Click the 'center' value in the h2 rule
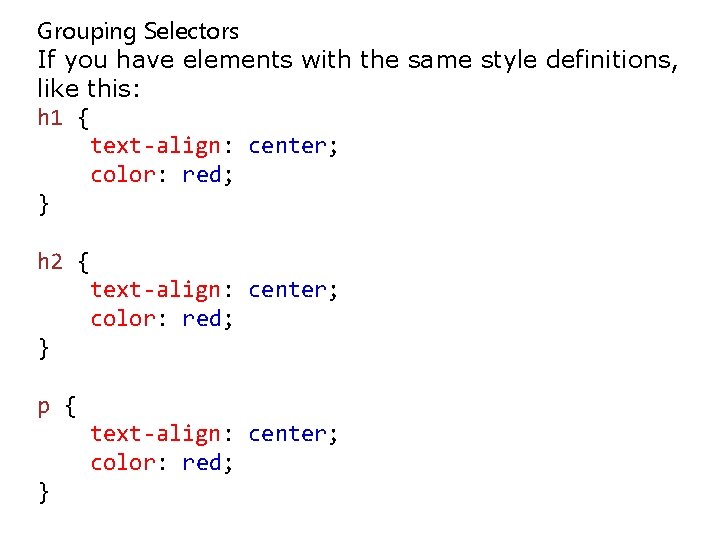The width and height of the screenshot is (720, 540). click(x=287, y=291)
